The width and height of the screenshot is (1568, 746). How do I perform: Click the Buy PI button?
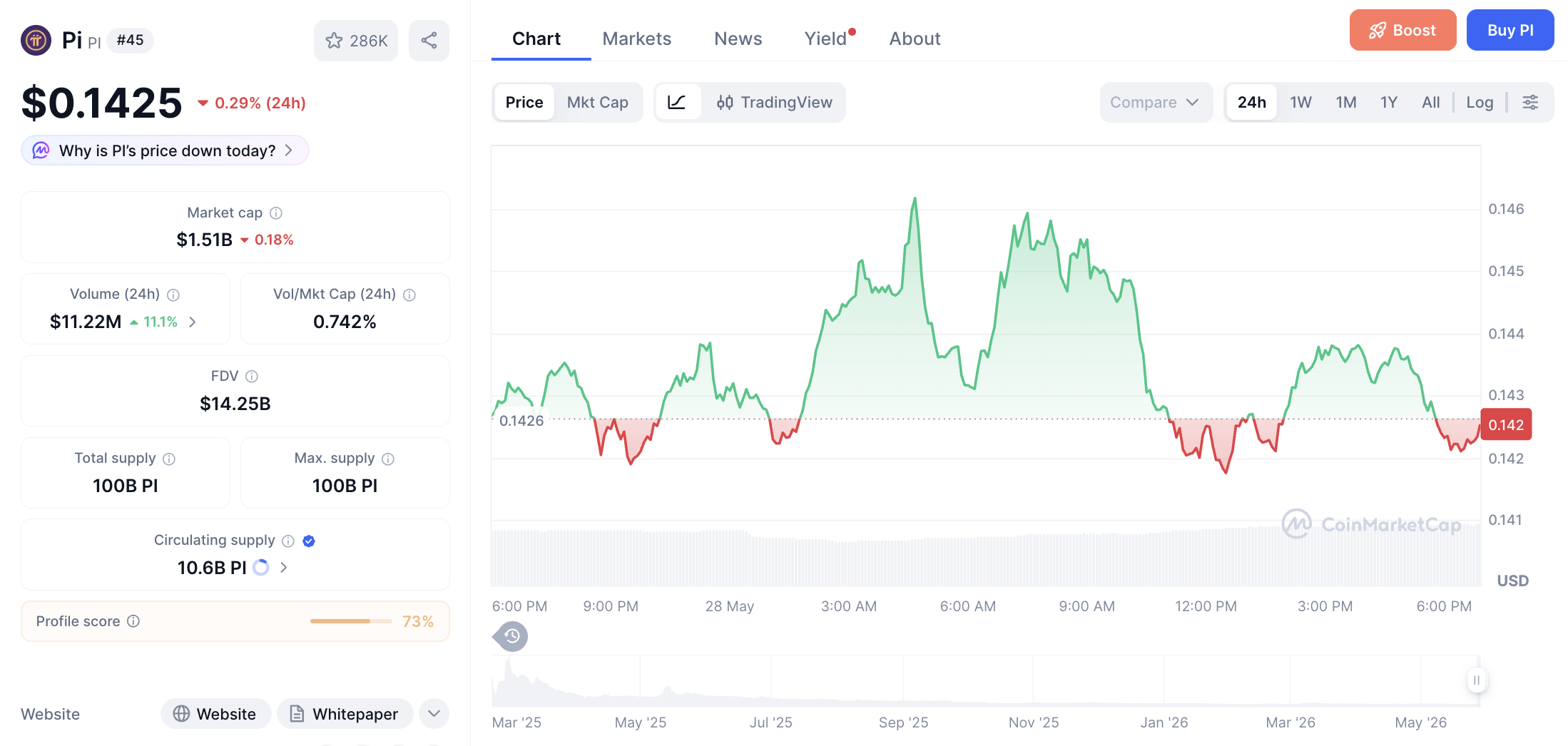tap(1510, 30)
